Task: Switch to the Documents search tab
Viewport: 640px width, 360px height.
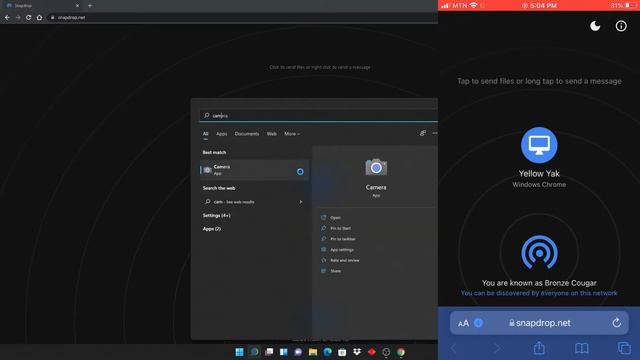Action: click(x=247, y=134)
